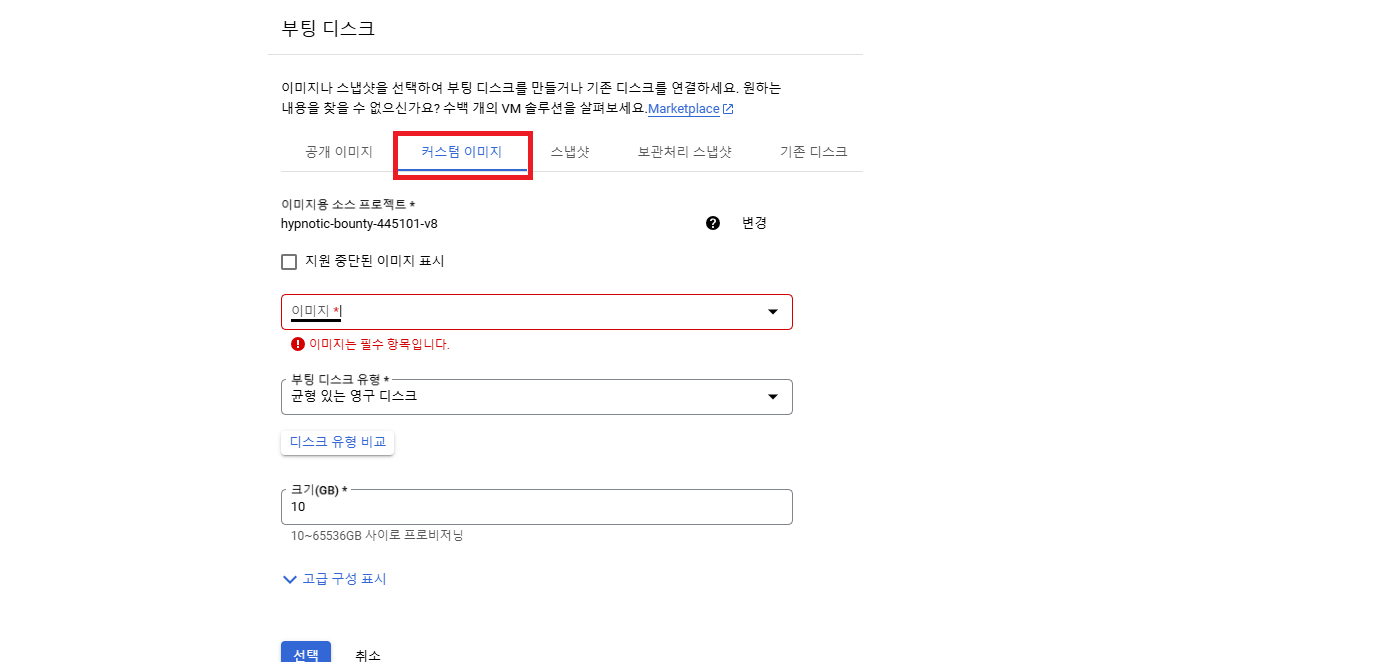Switch to the 보관처리 스냅샷 tab
The width and height of the screenshot is (1382, 662).
pyautogui.click(x=685, y=152)
